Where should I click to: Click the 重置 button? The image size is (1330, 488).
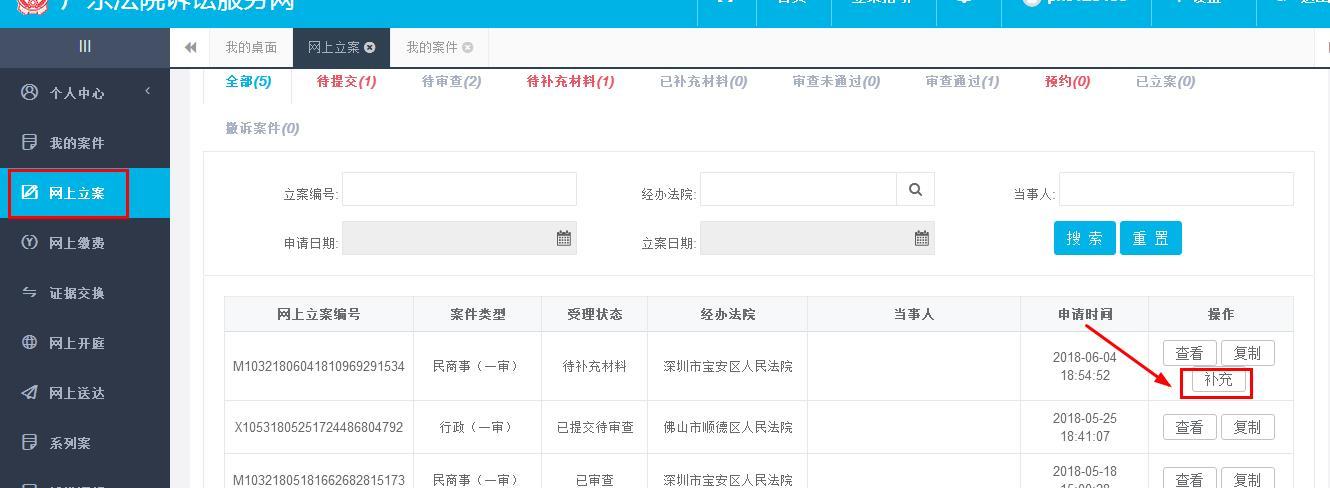tap(1151, 238)
